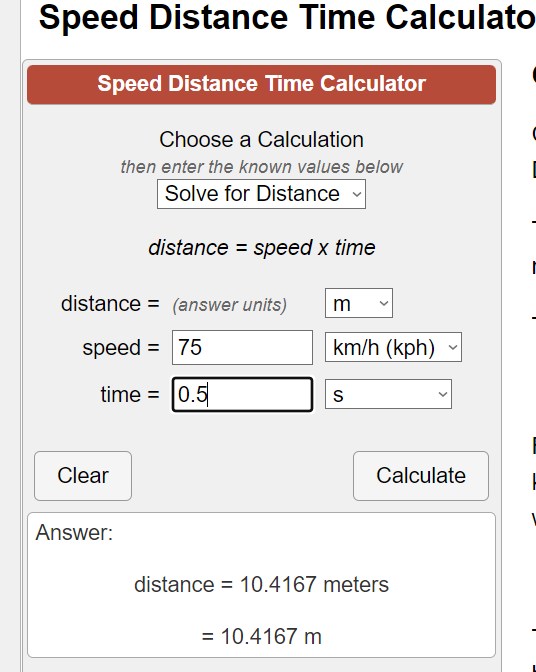Click the 'distance =' field label

(x=110, y=304)
